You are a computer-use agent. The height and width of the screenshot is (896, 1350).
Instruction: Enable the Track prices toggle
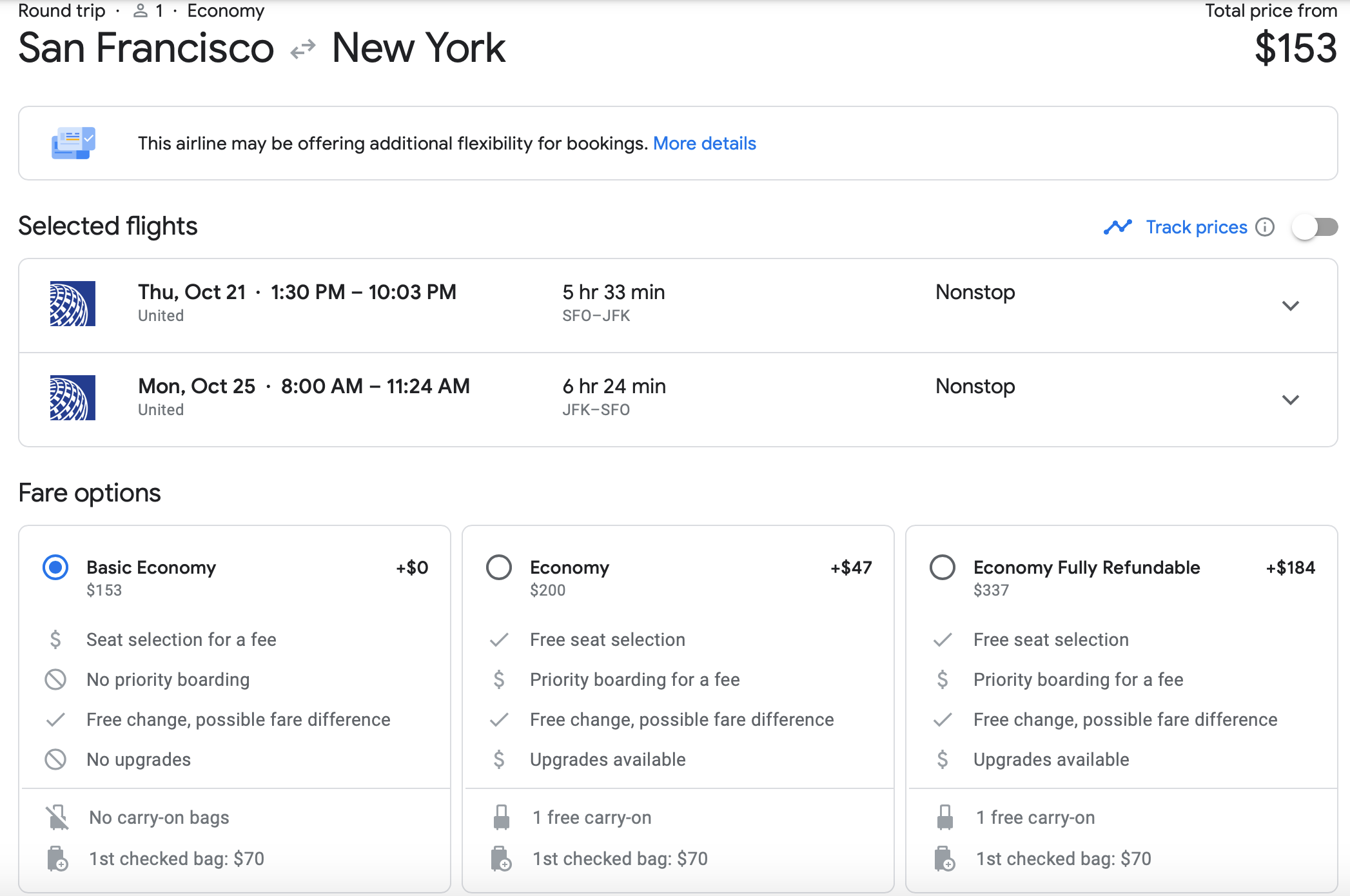coord(1315,228)
